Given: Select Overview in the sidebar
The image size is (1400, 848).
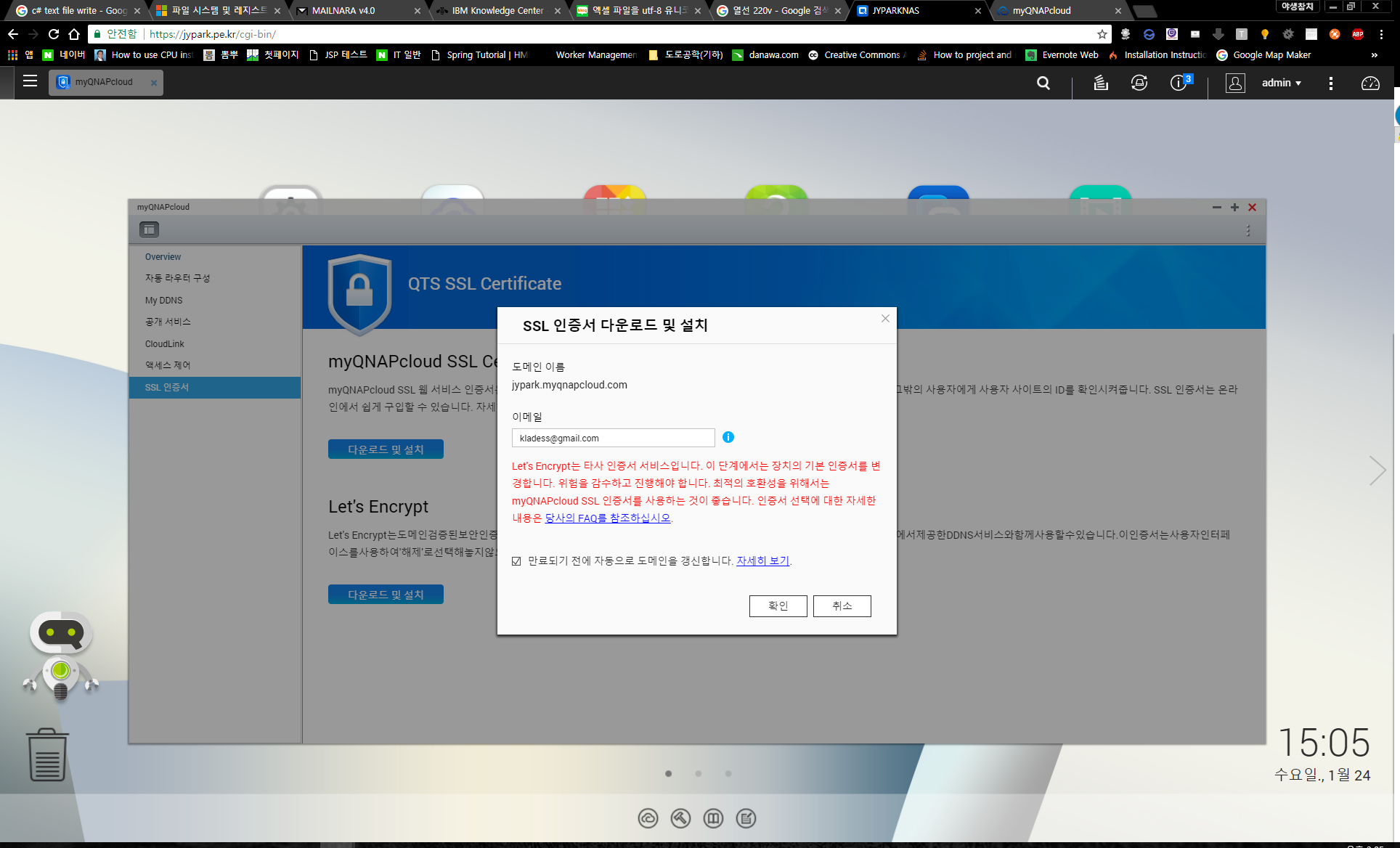Looking at the screenshot, I should coord(215,257).
